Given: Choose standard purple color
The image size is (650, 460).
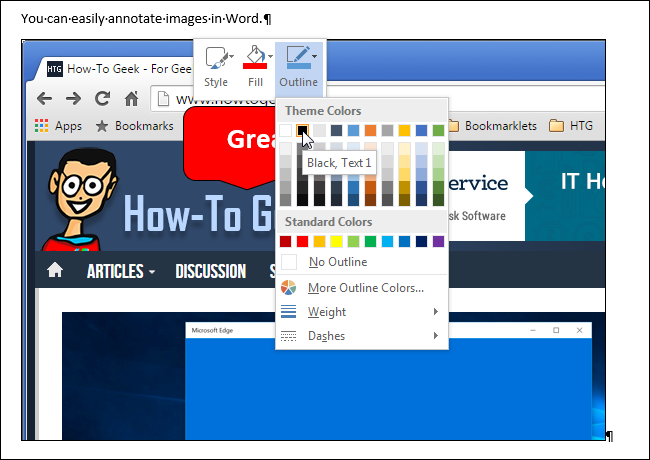Looking at the screenshot, I should point(438,241).
